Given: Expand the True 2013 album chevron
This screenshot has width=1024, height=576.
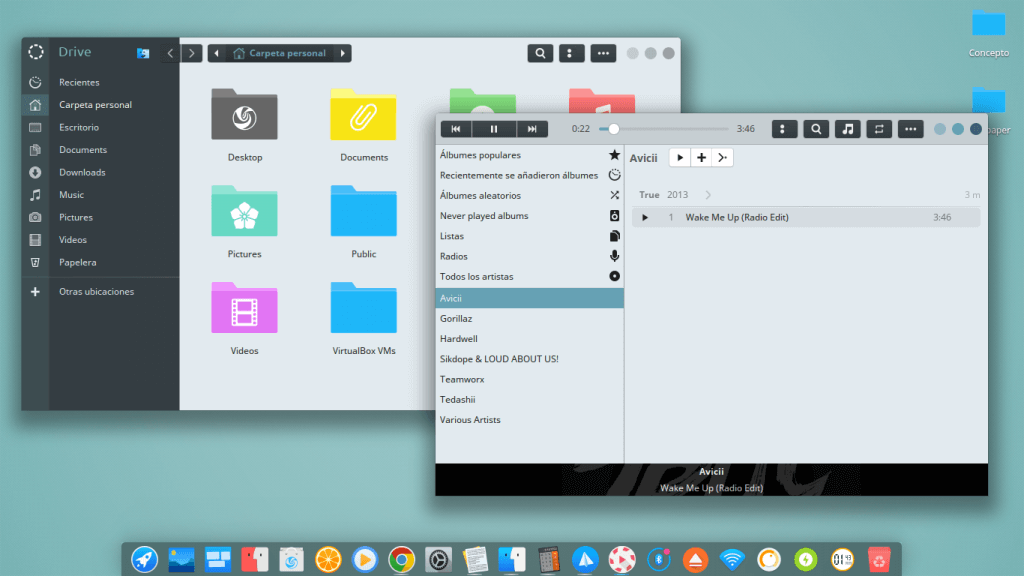Looking at the screenshot, I should pos(708,195).
